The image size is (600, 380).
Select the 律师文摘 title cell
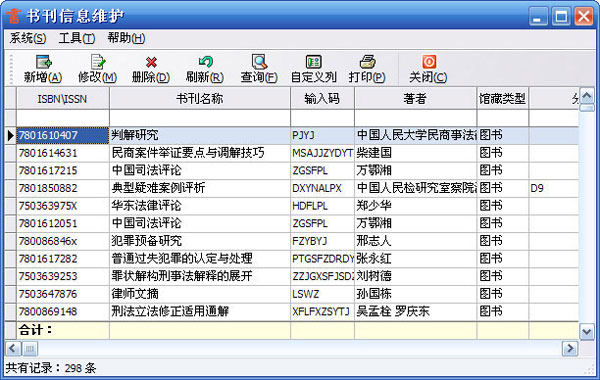[200, 294]
